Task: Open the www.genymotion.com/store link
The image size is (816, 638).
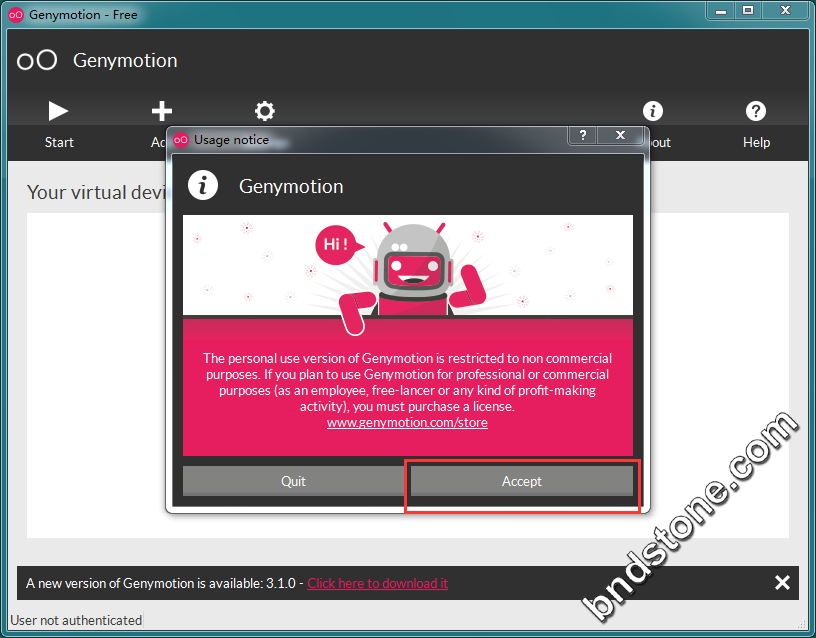Action: tap(407, 422)
